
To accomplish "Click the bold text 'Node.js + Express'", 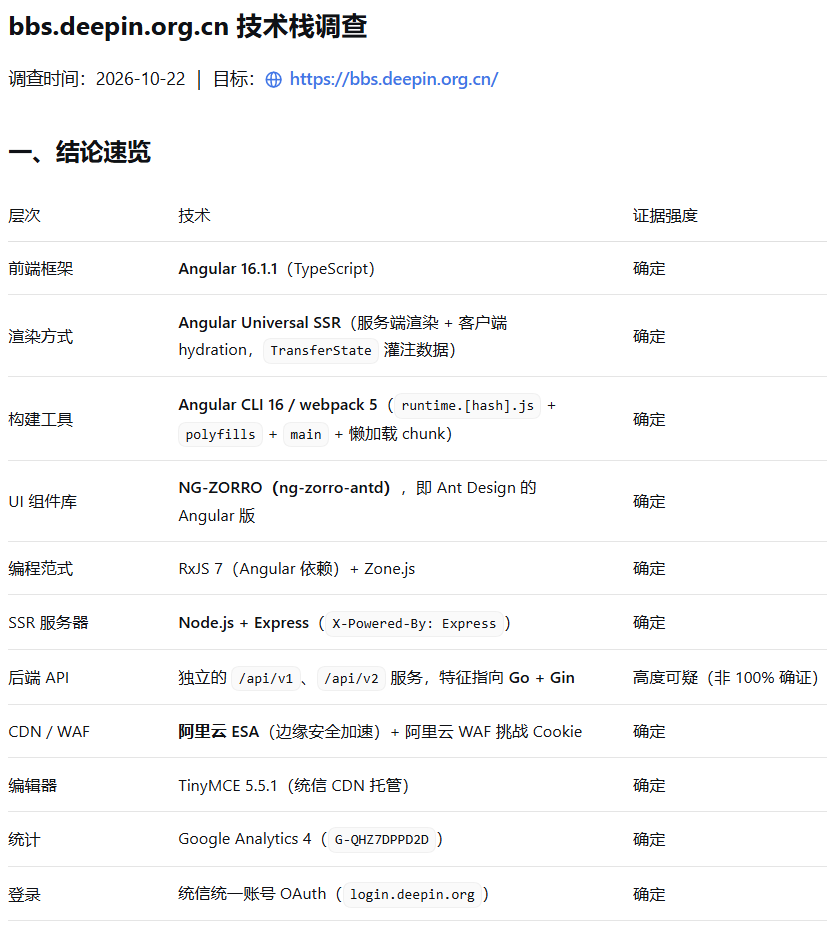I will point(244,623).
